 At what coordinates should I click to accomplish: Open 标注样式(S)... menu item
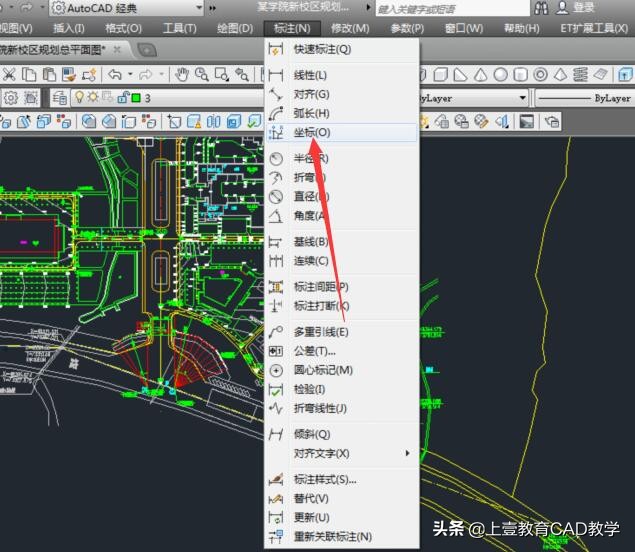coord(341,480)
